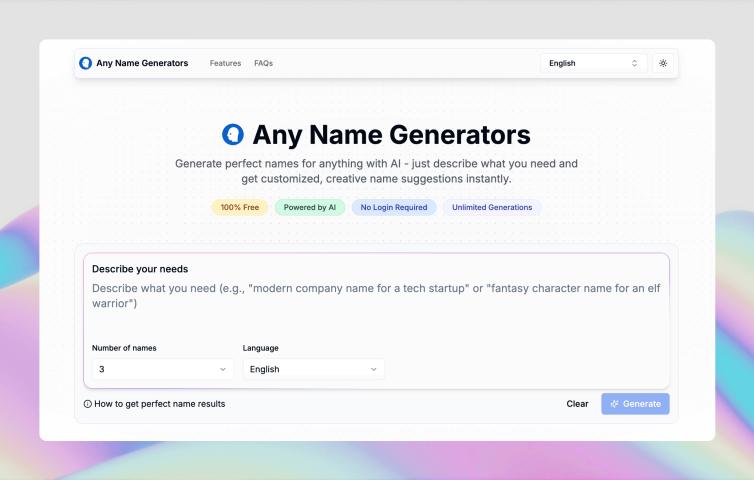Go to the Features nav item
754x480 pixels.
(x=225, y=63)
